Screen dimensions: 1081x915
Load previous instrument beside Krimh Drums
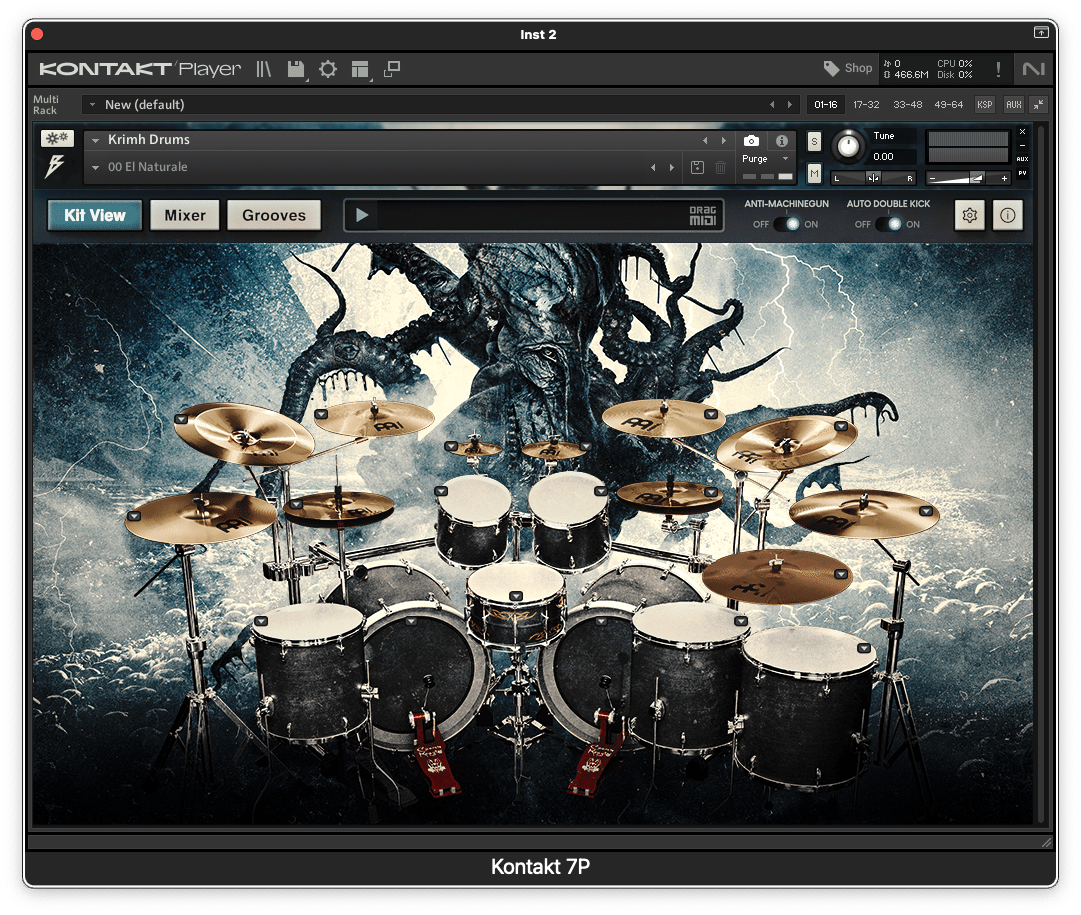(705, 141)
